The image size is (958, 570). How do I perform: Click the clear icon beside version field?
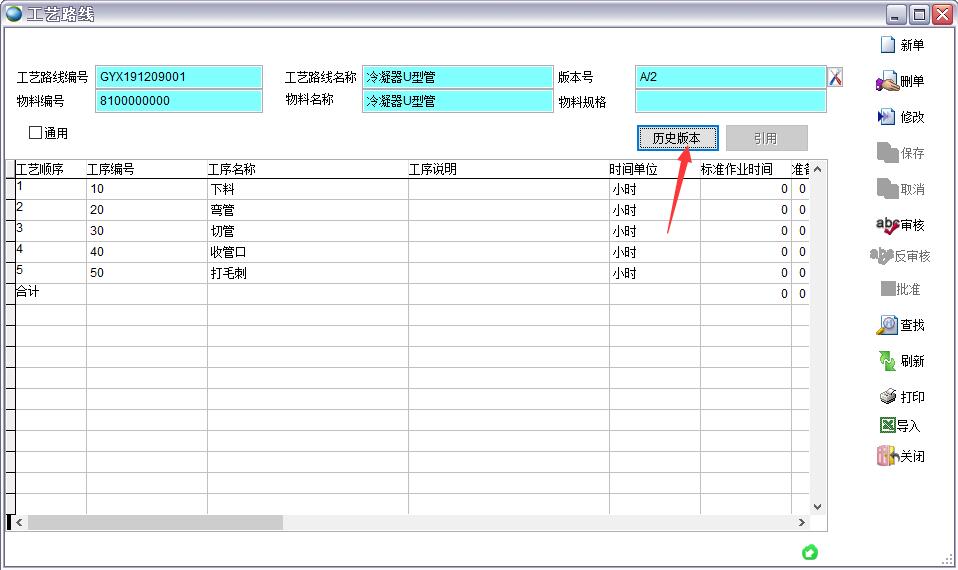(835, 77)
